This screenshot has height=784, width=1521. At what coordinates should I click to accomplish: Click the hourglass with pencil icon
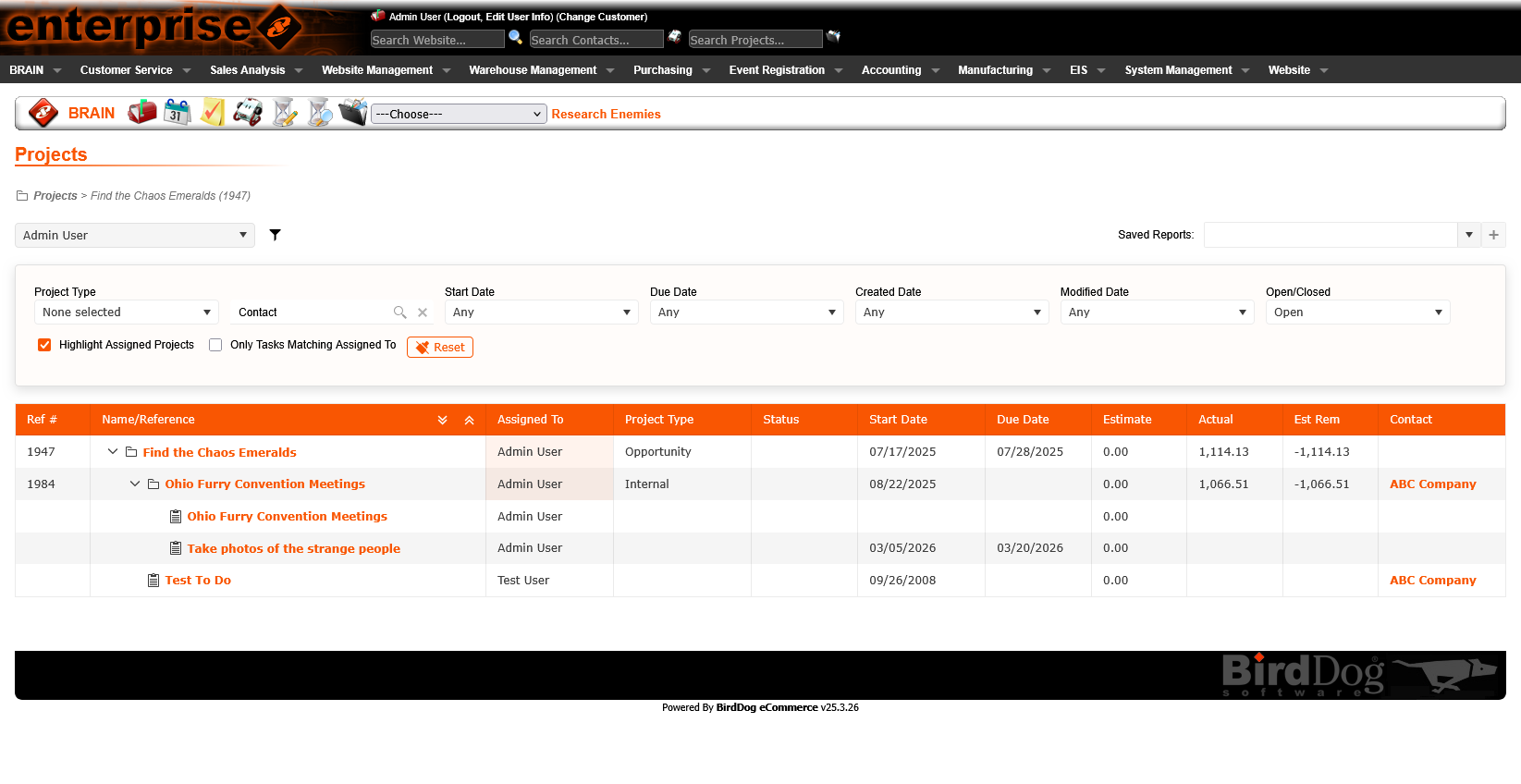click(284, 113)
